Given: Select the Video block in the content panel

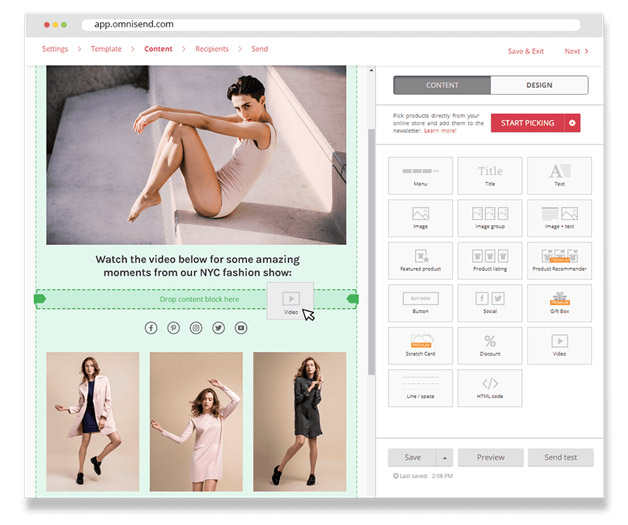Looking at the screenshot, I should pyautogui.click(x=559, y=346).
